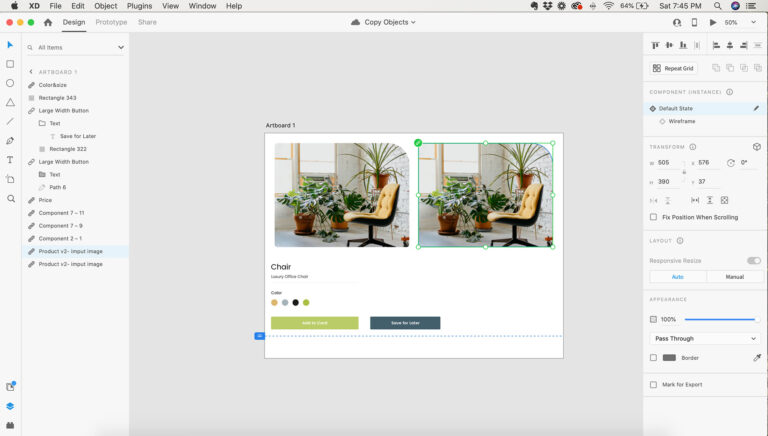Click the width field 505
This screenshot has width=768, height=436.
pyautogui.click(x=668, y=163)
